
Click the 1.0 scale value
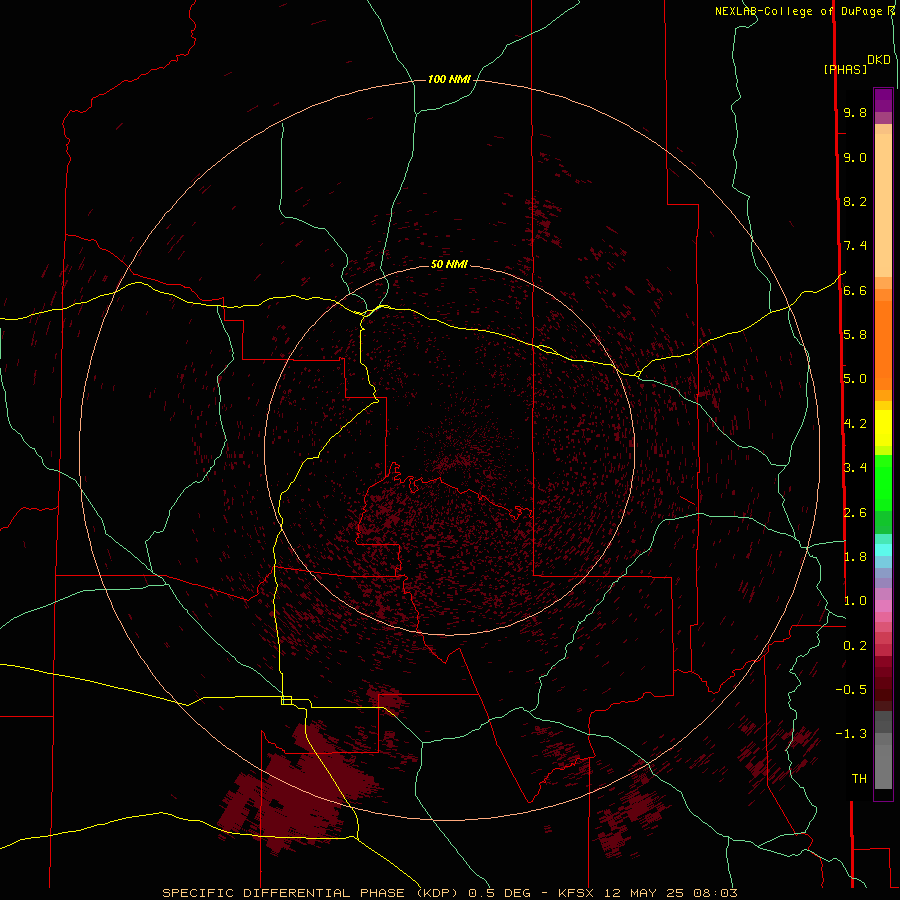[x=855, y=601]
